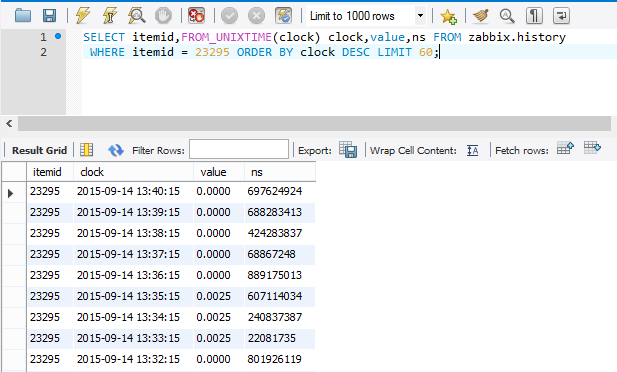
Task: Run Explain plan magnifier-lightning icon
Action: pos(137,16)
